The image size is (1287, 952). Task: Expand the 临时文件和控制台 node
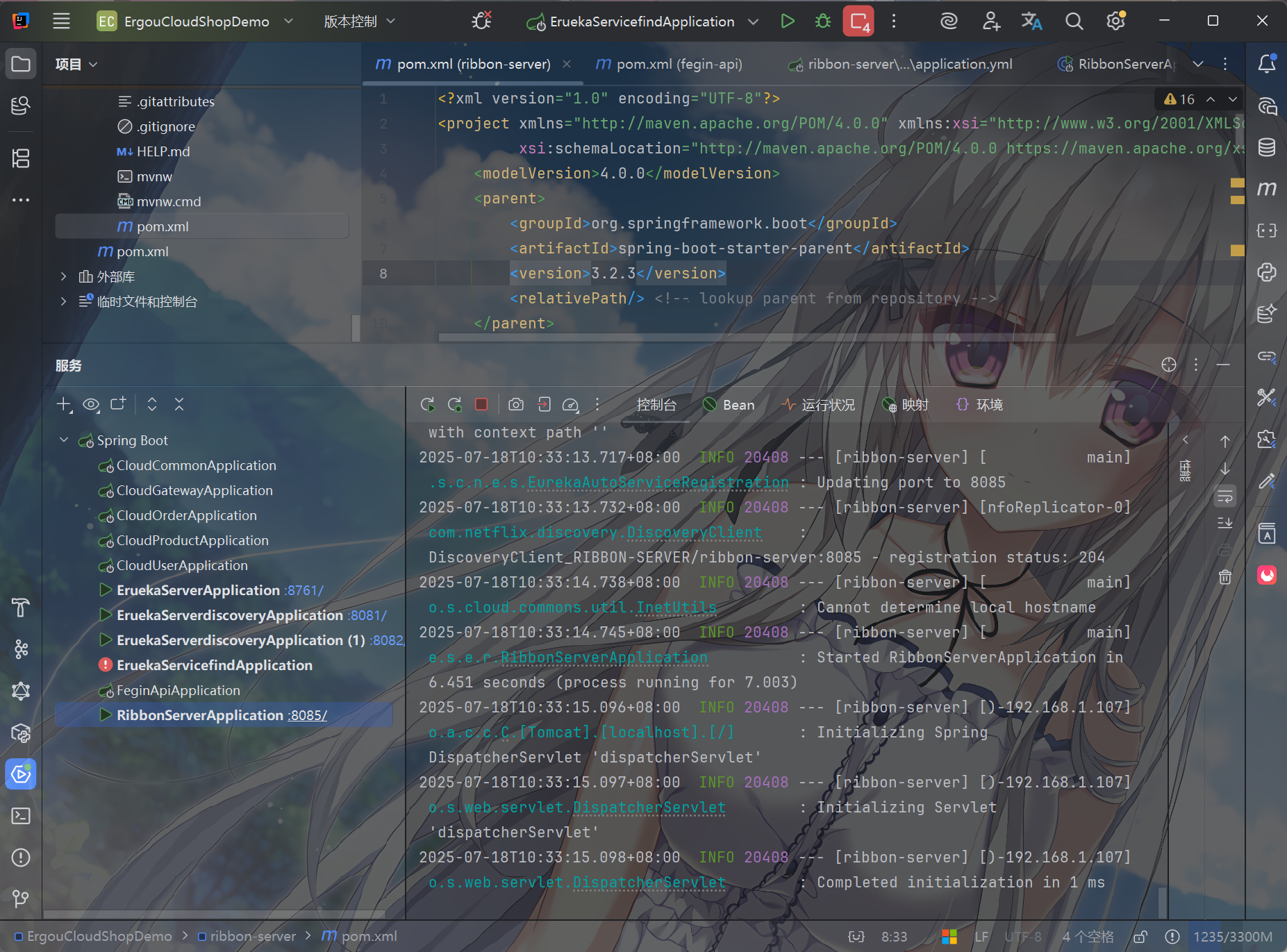(x=64, y=301)
